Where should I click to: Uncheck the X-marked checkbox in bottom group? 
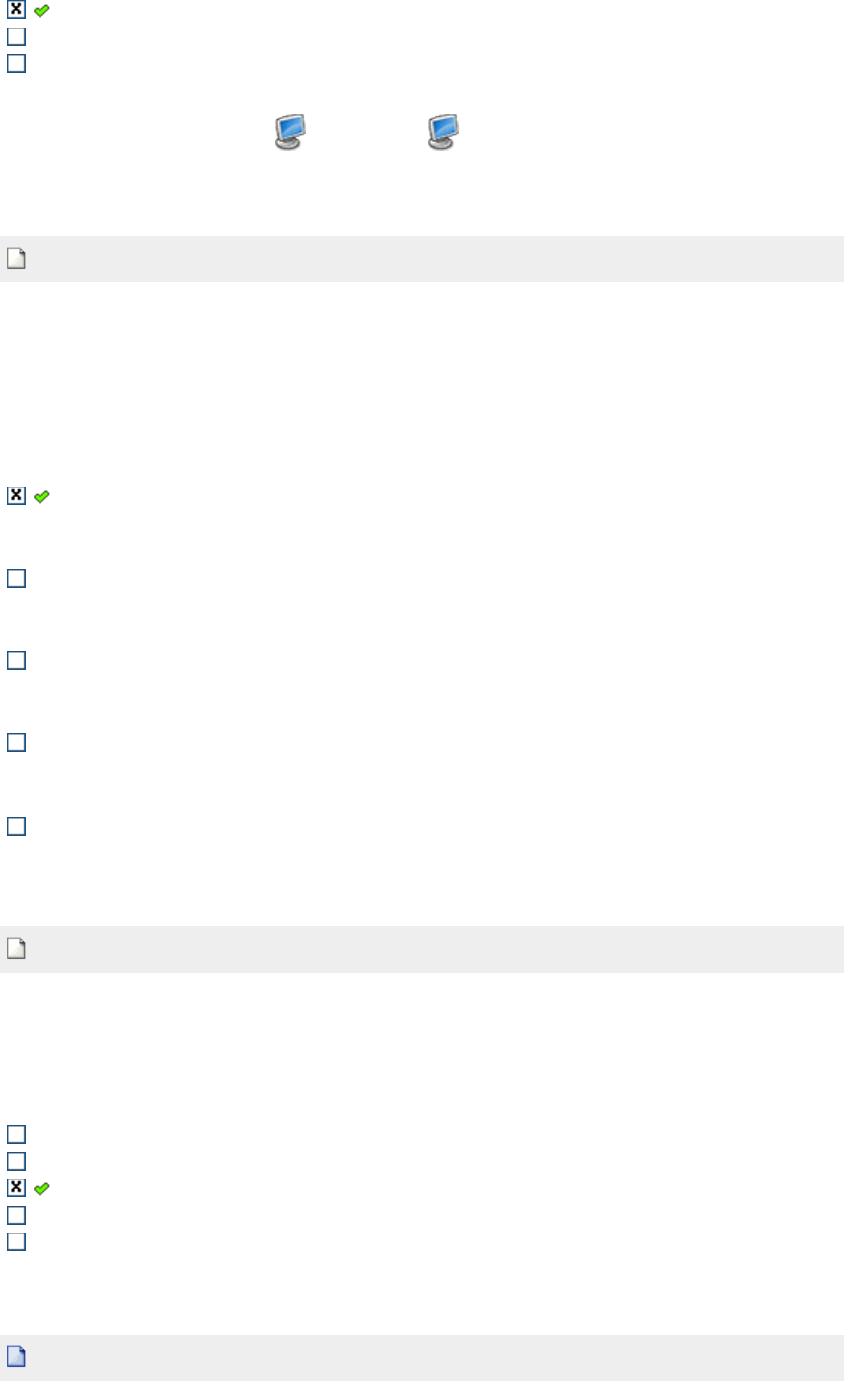[x=16, y=1188]
